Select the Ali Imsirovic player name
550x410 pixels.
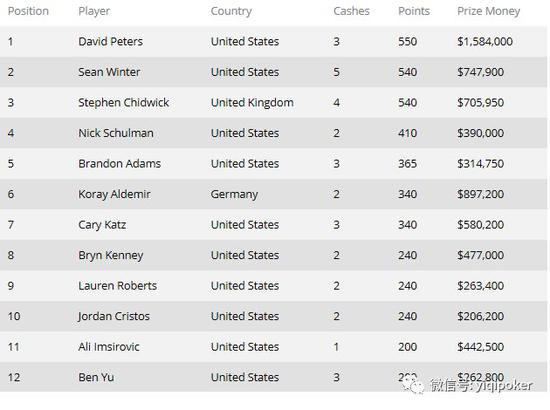[x=109, y=347]
